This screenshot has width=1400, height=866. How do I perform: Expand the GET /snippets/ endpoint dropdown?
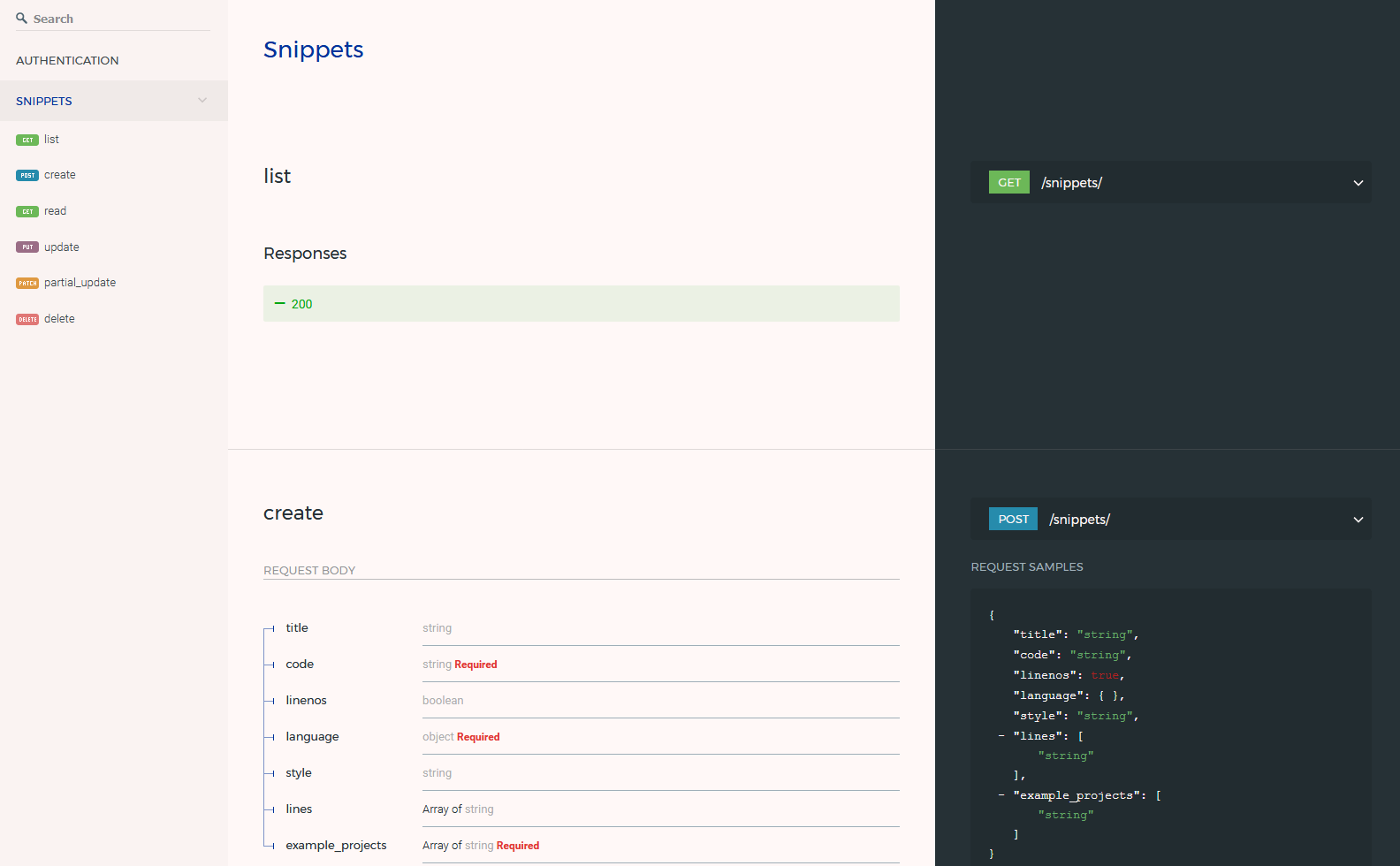click(x=1358, y=183)
